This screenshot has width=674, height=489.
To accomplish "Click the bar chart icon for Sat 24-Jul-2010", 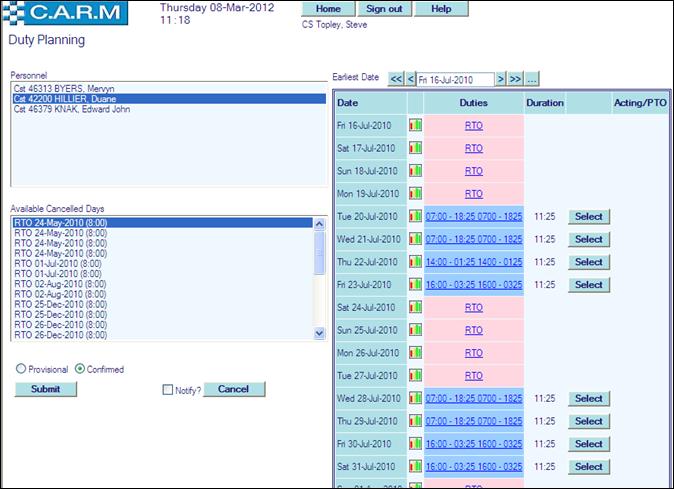I will [415, 308].
